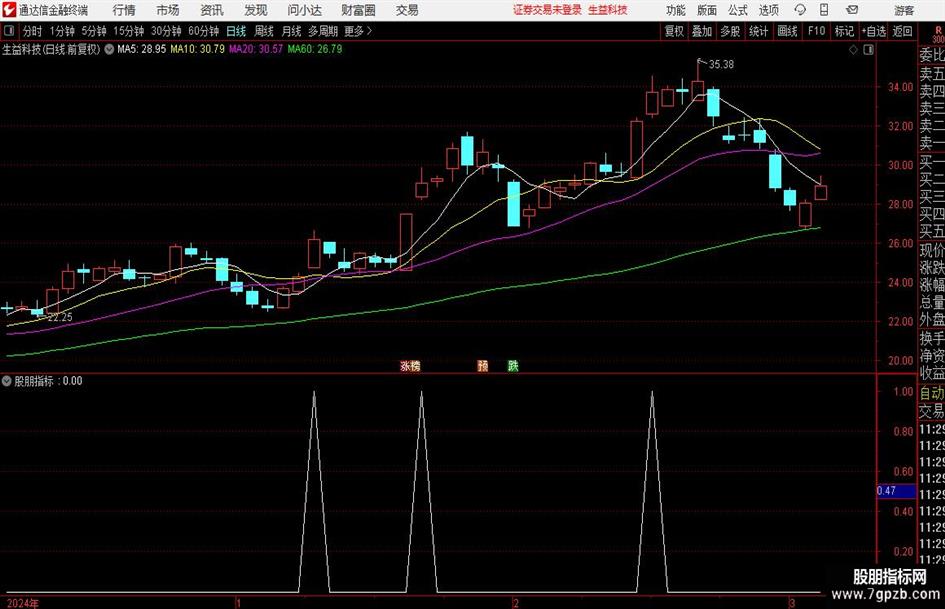Click the diamond icon above the chart
This screenshot has height=609, width=945.
(x=853, y=50)
